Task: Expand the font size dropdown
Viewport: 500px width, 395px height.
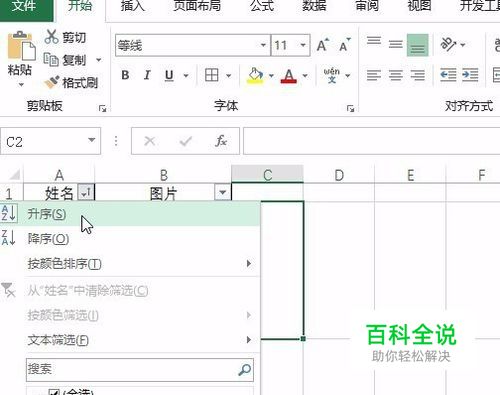Action: point(303,45)
